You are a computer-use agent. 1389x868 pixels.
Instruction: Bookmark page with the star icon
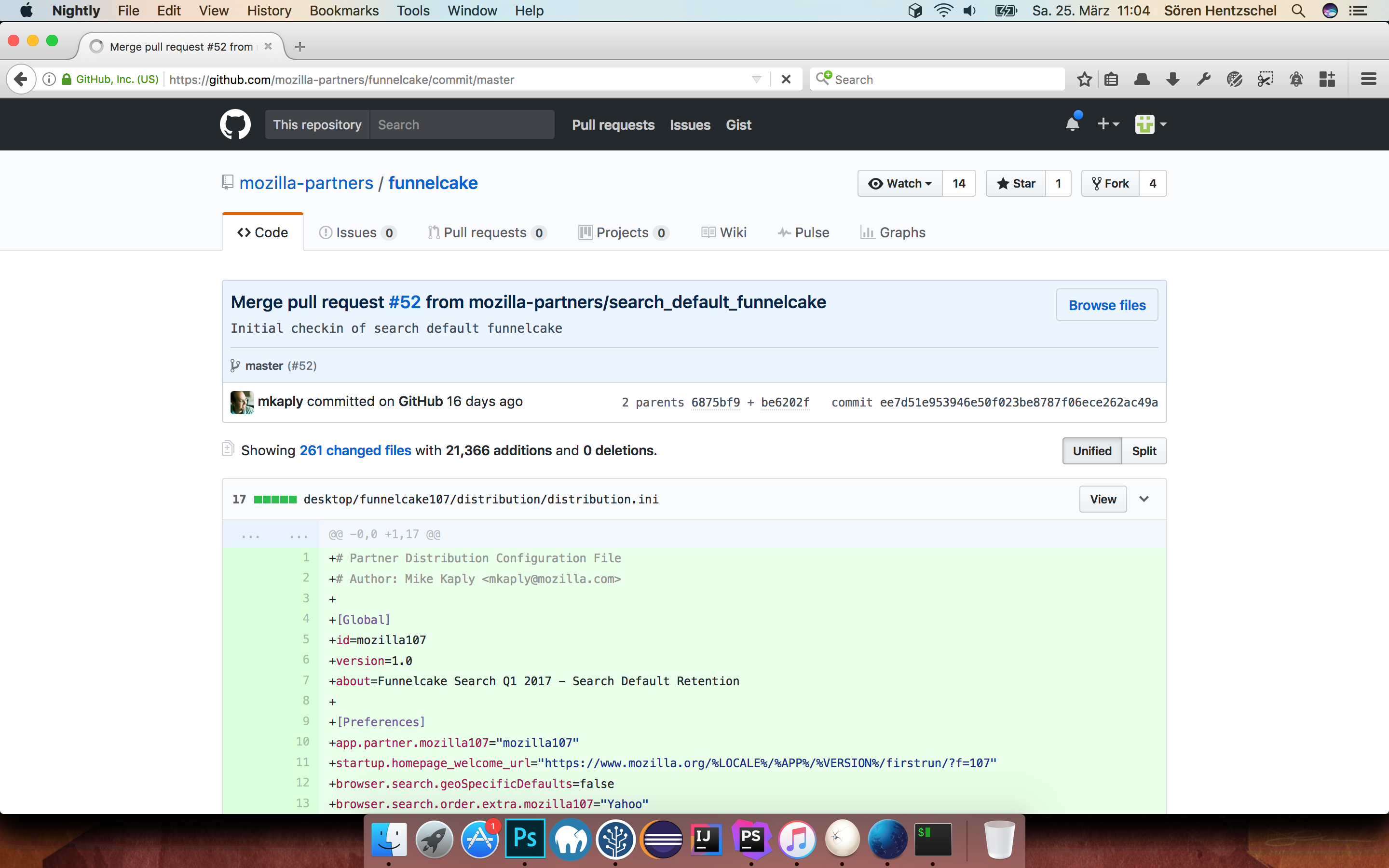point(1084,79)
